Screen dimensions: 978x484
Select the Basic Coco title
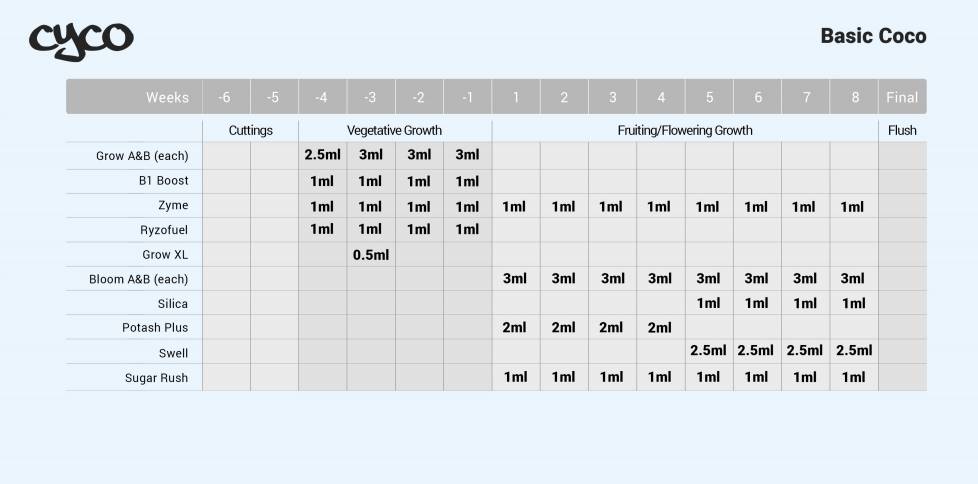[x=873, y=36]
